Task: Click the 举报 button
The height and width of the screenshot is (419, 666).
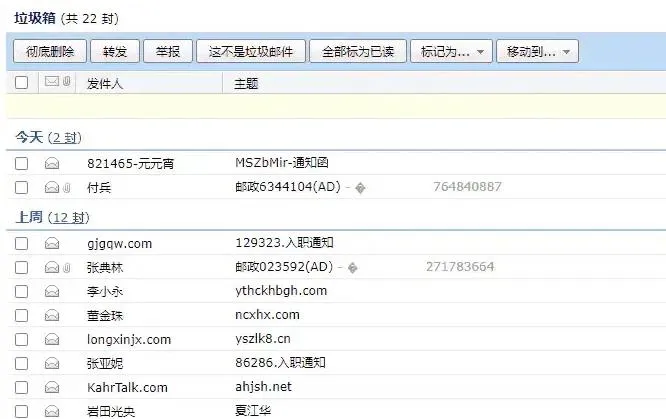Action: 168,51
